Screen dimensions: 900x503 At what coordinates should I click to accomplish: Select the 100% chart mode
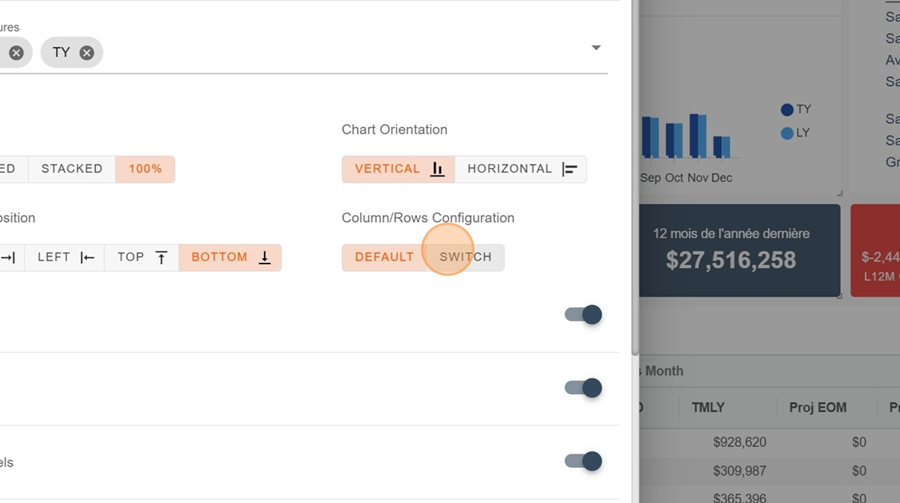tap(145, 169)
